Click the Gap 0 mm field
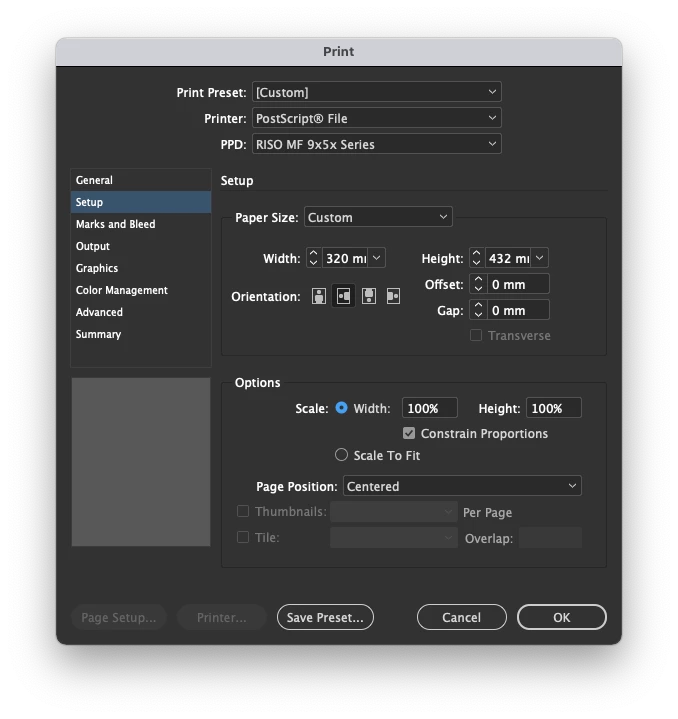Screen dimensions: 678x719 pyautogui.click(x=518, y=310)
